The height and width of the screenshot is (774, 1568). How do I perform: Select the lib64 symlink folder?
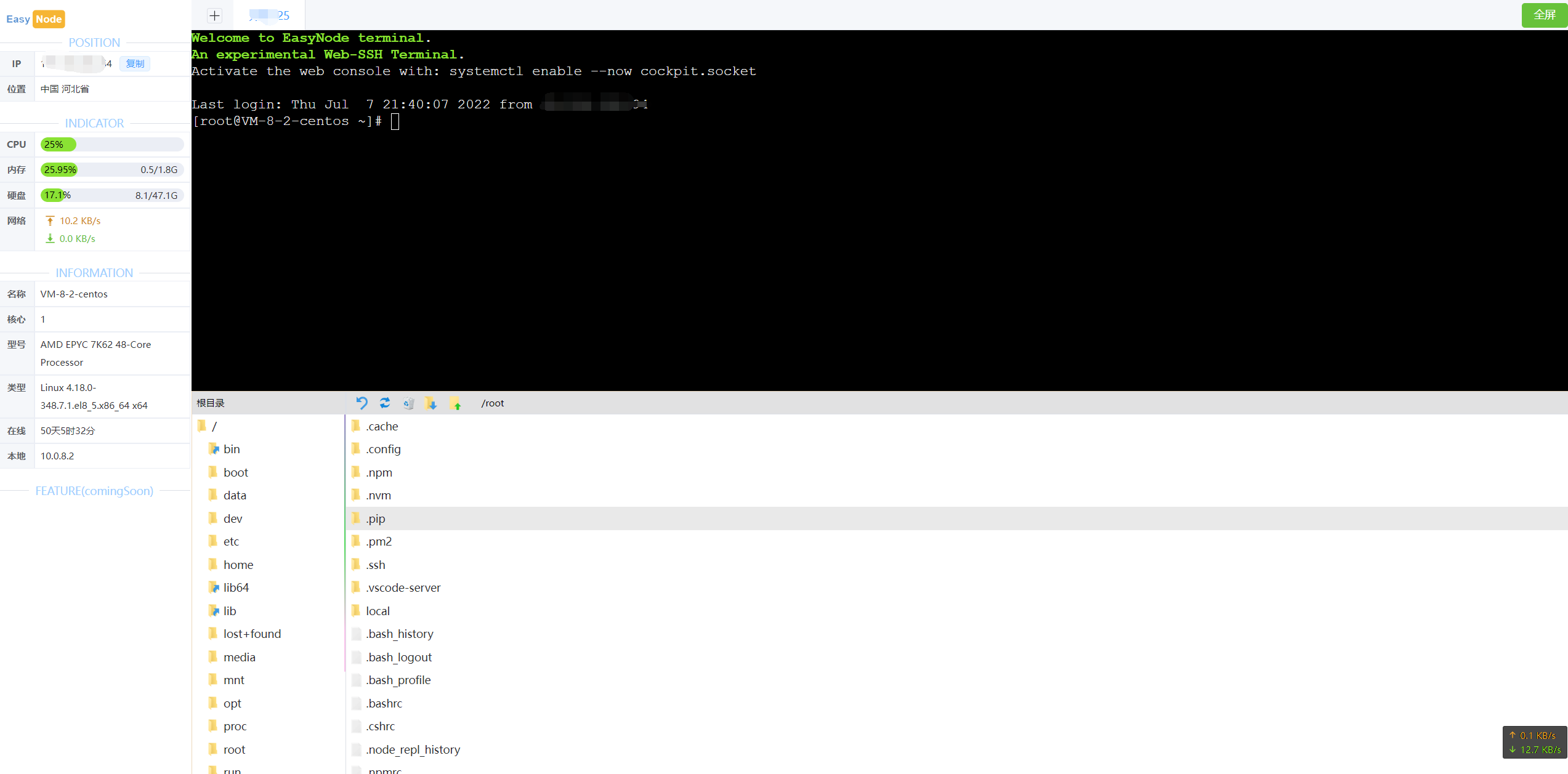(236, 587)
